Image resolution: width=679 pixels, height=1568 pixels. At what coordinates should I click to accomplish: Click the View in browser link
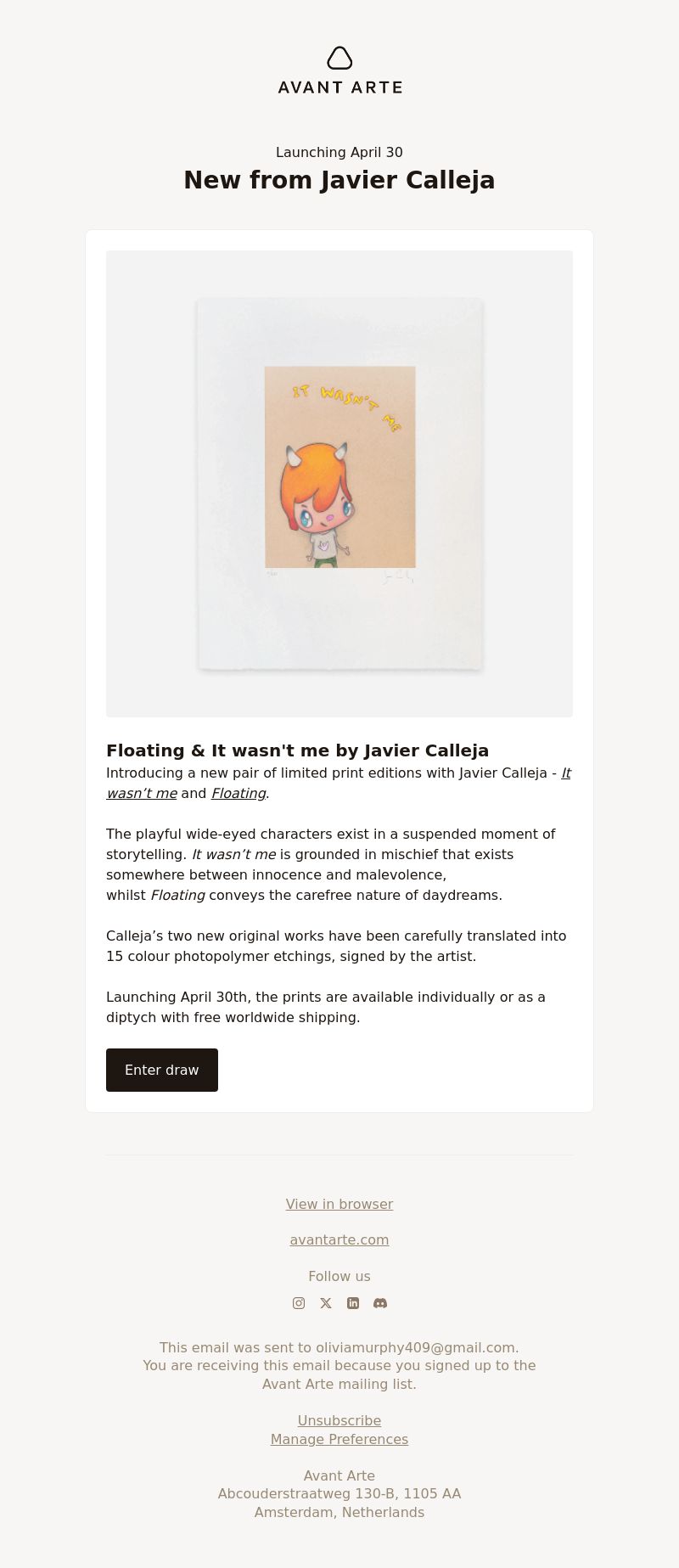click(x=339, y=1204)
